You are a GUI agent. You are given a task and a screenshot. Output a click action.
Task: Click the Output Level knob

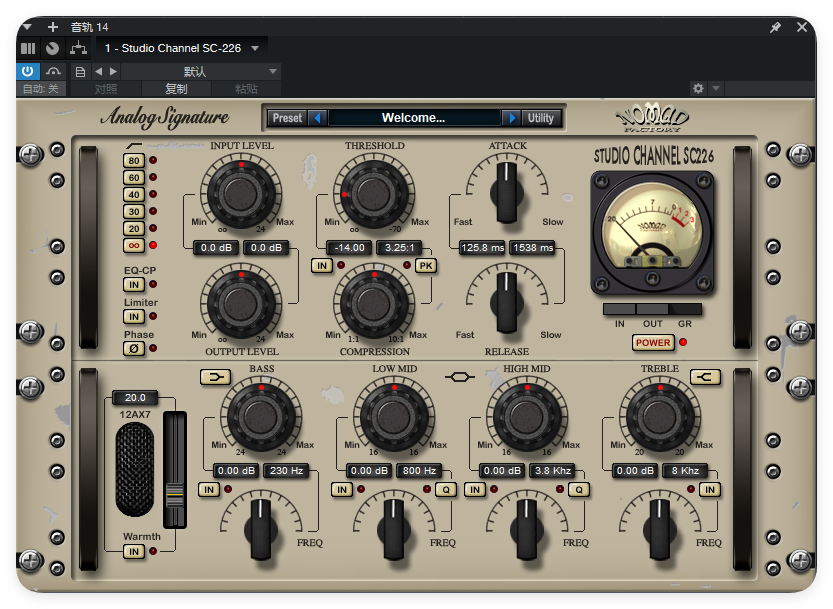click(241, 304)
